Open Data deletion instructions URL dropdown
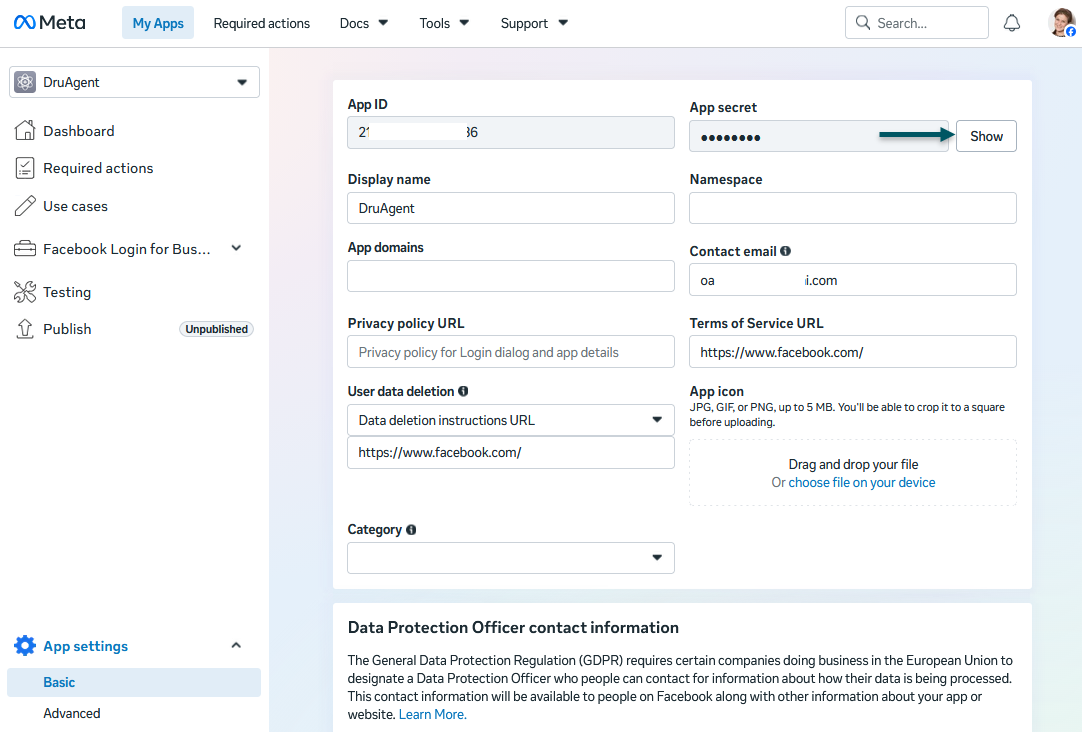 [511, 420]
